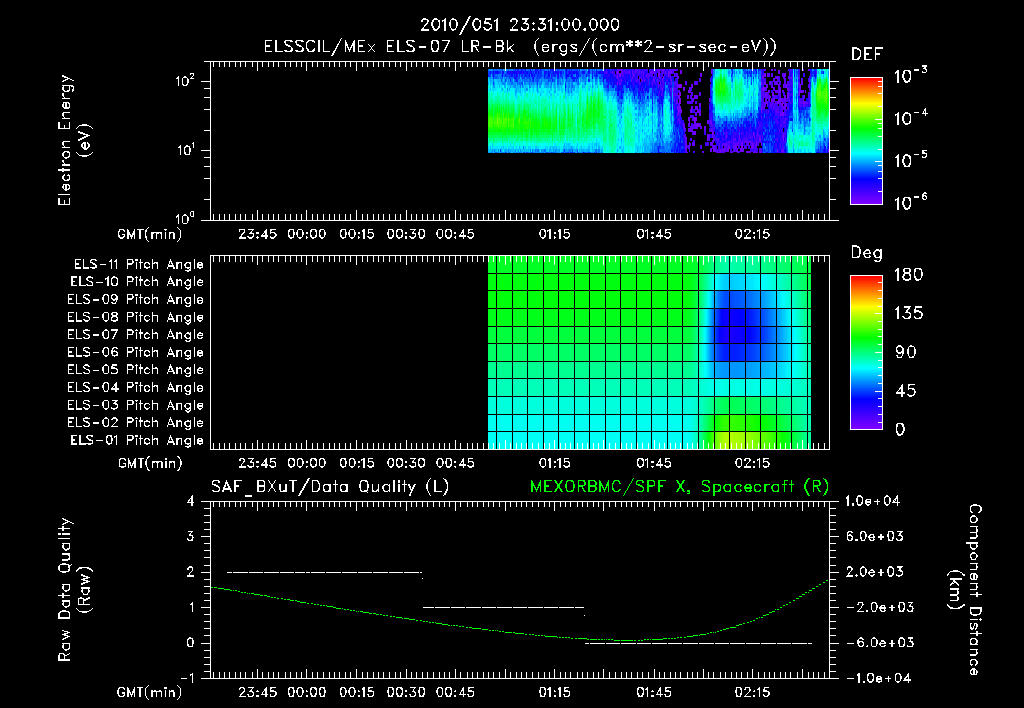Select the ELS-01 Pitch Angle row label

click(x=137, y=440)
